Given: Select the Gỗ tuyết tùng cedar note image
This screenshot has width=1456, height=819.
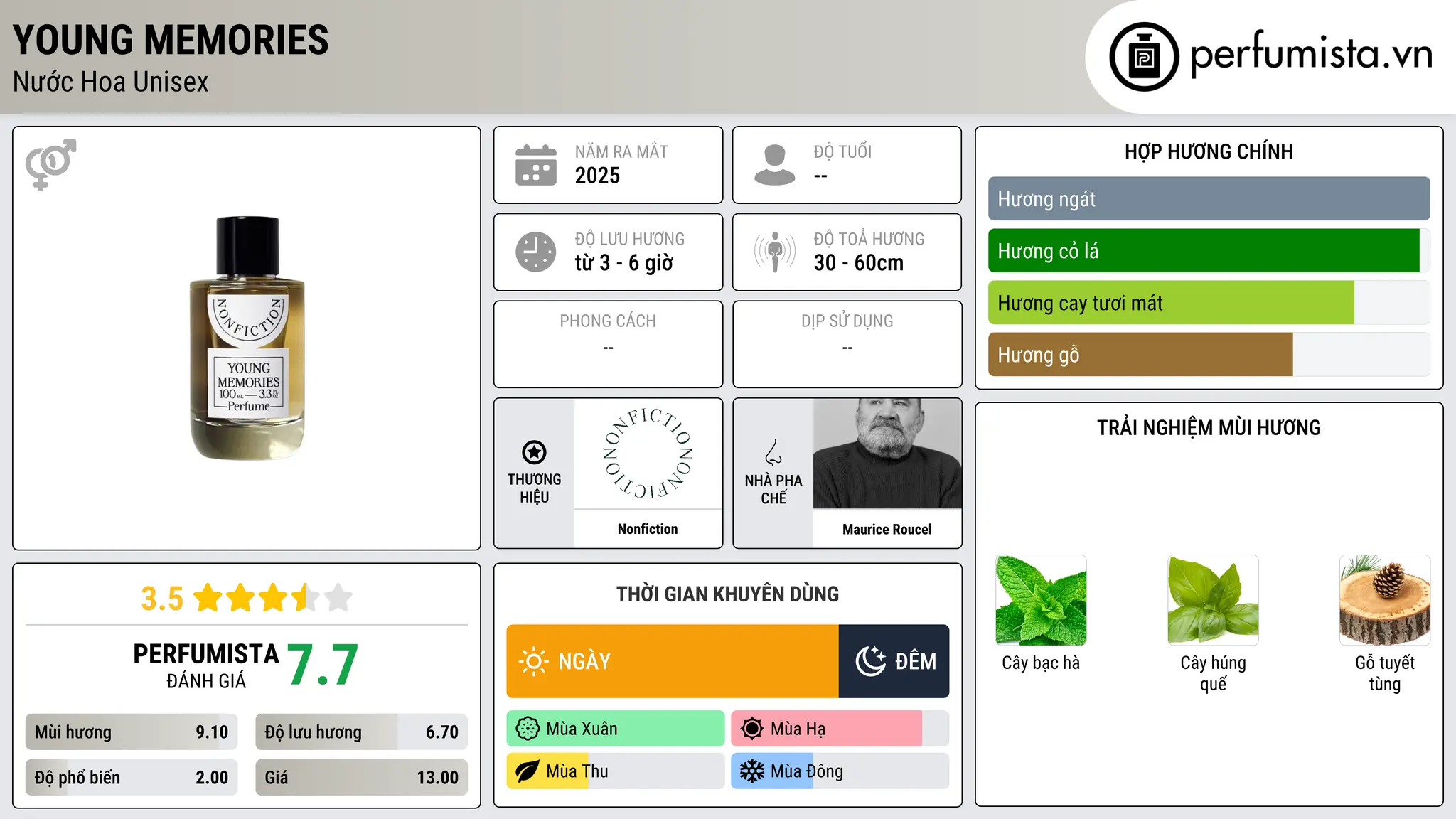Looking at the screenshot, I should (1385, 600).
